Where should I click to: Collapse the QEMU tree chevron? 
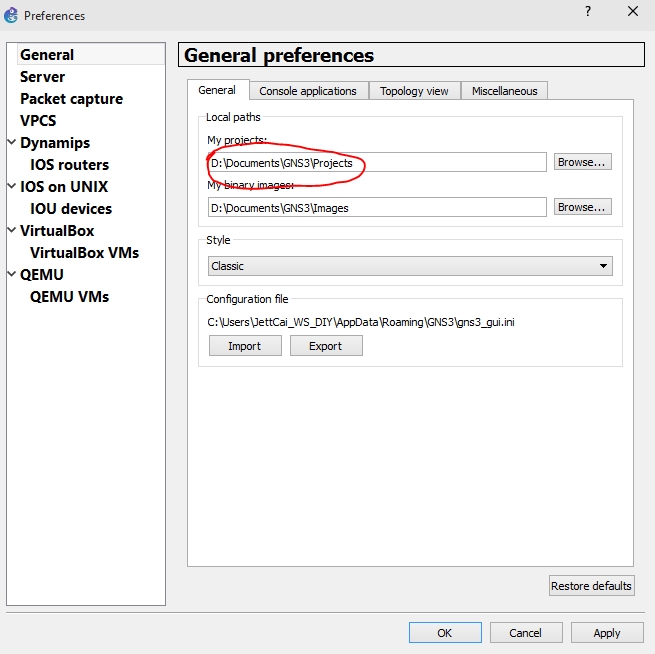pos(12,274)
